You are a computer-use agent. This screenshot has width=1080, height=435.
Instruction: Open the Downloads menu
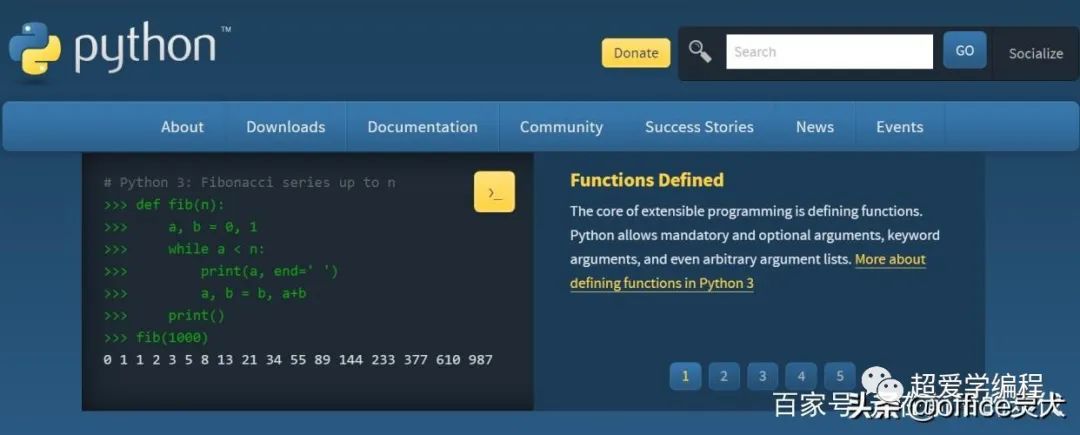point(286,127)
